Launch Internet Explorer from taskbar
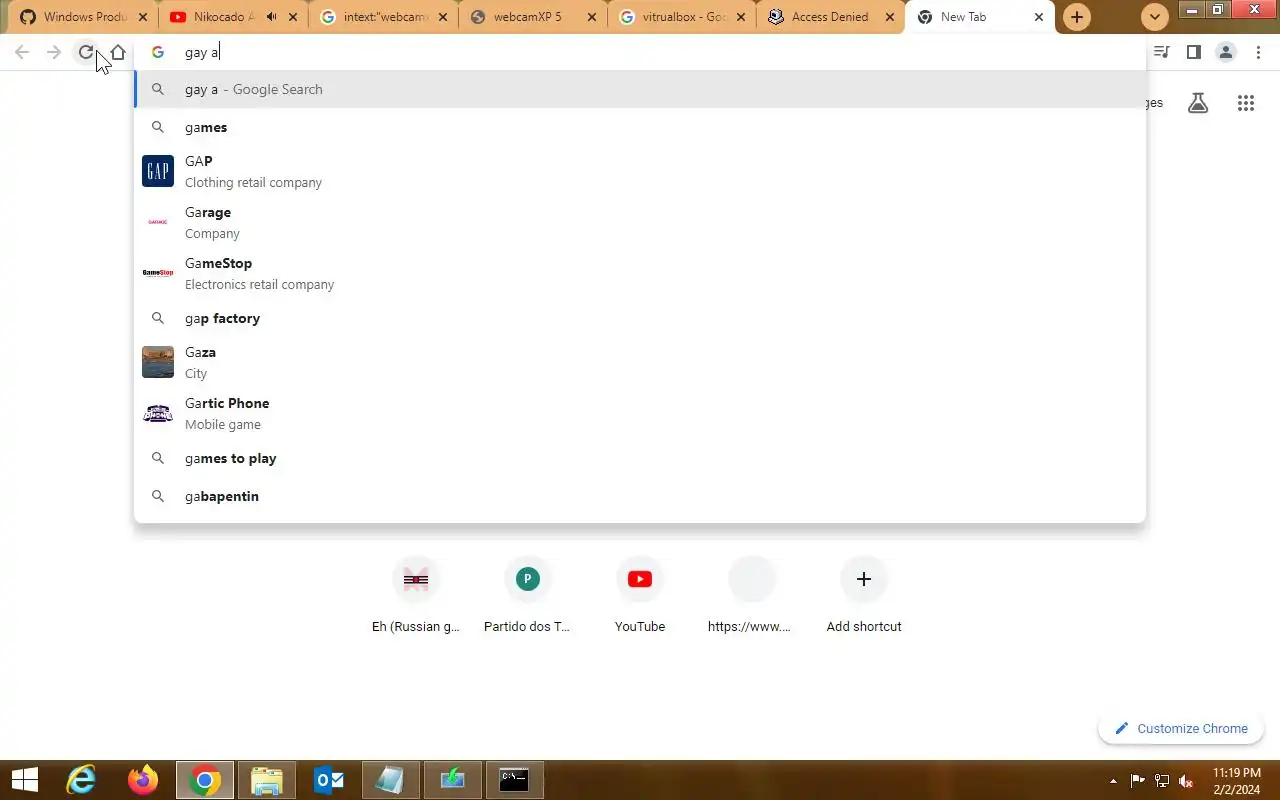Screen dimensions: 1280x800 (81, 780)
